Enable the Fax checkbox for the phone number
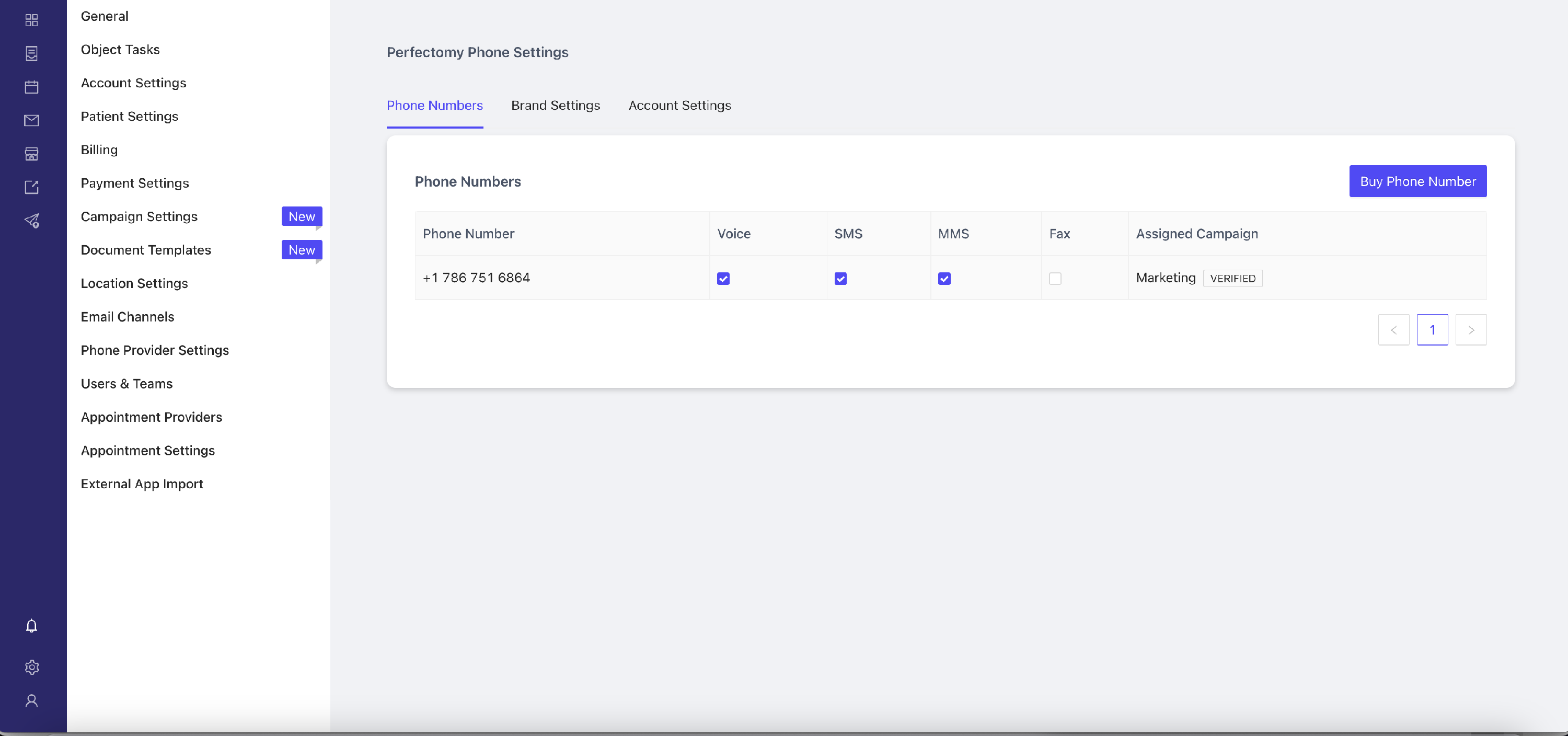Screen dimensions: 1568x736 pos(1055,278)
